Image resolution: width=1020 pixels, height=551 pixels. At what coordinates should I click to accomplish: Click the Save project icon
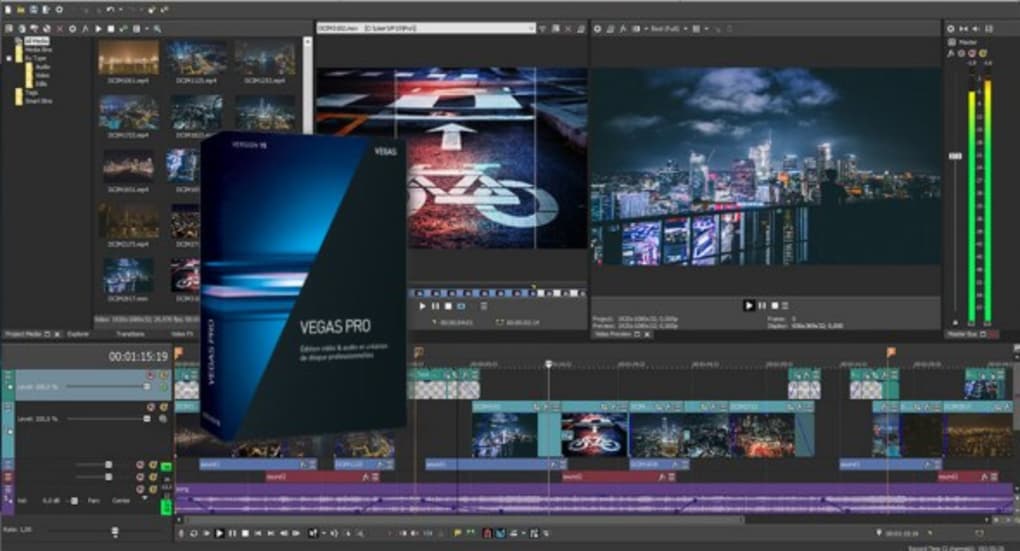[x=34, y=10]
